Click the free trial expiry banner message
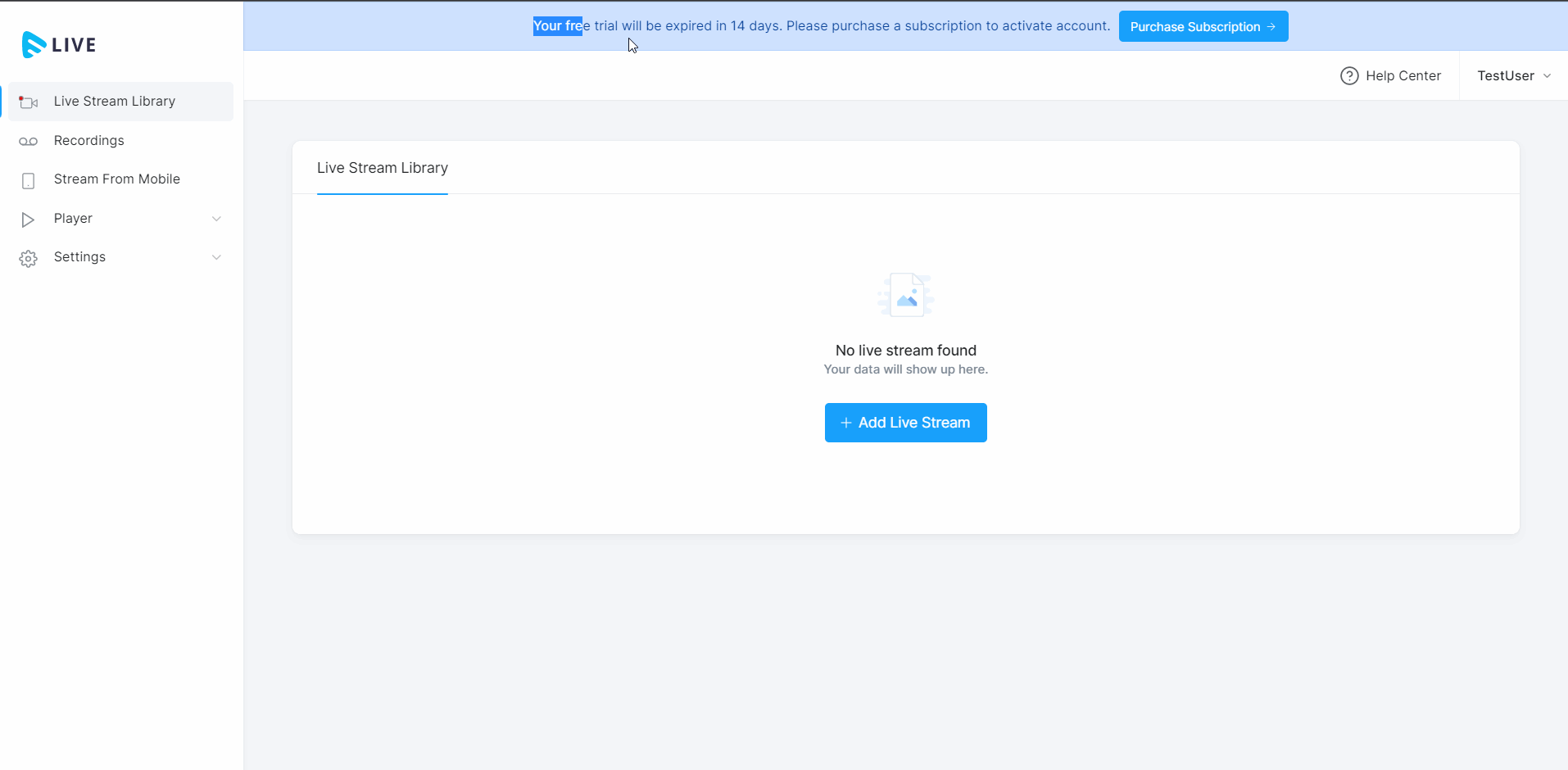 [821, 26]
